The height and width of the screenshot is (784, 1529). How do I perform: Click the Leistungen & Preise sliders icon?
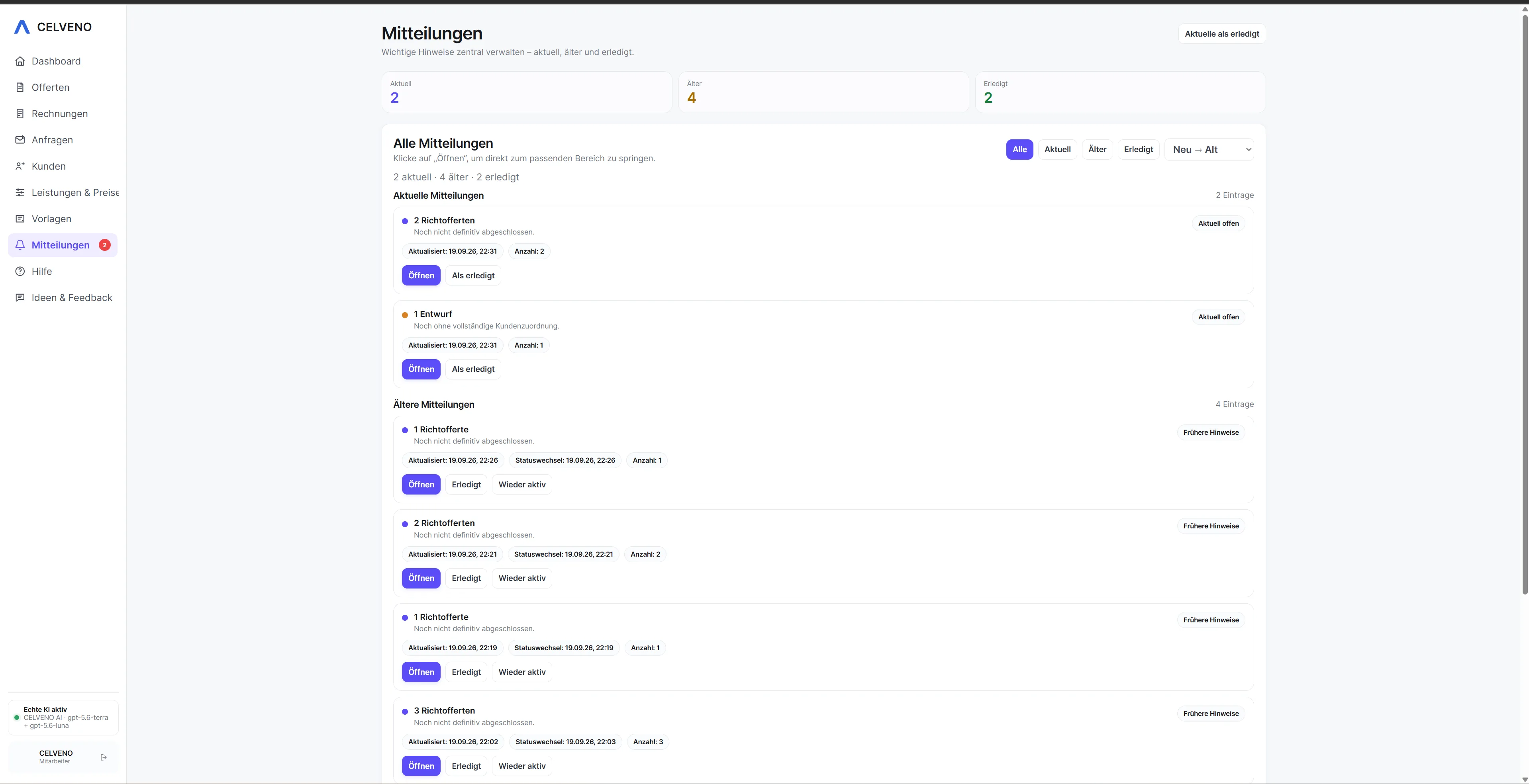point(20,192)
